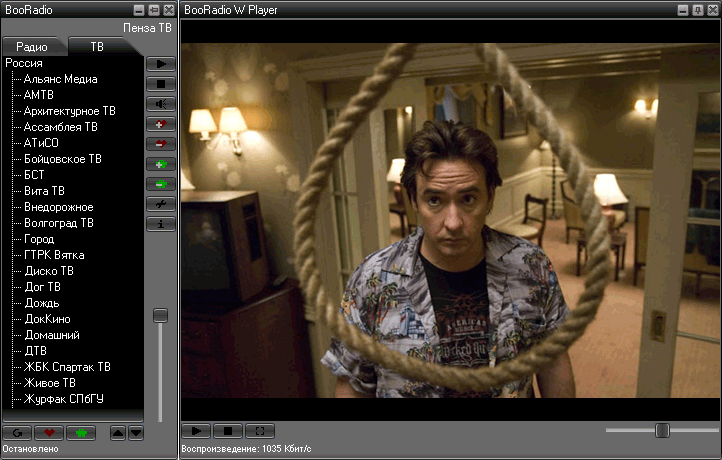Toggle fullscreen in W Player

[260, 431]
